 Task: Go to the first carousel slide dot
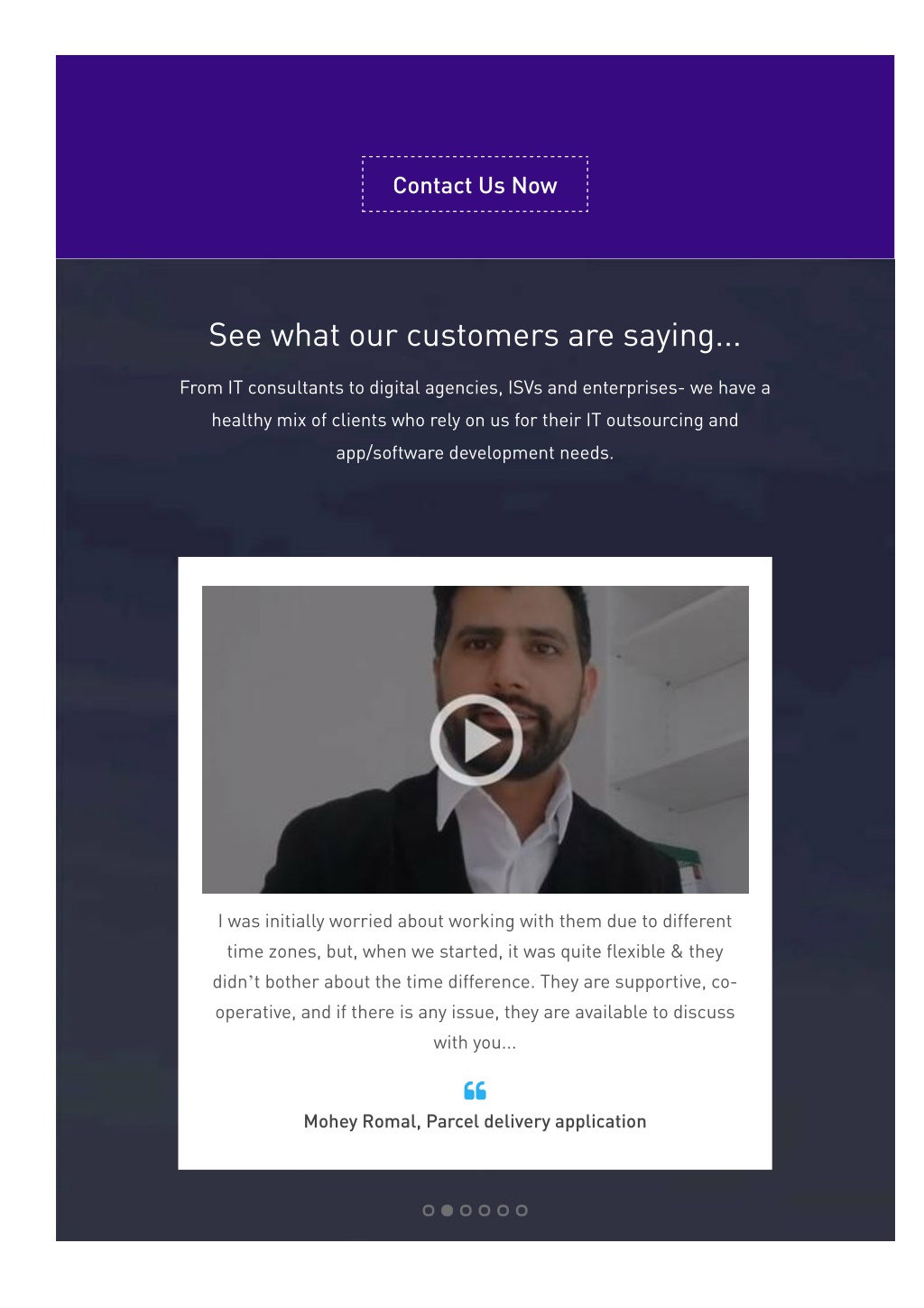[x=429, y=1211]
